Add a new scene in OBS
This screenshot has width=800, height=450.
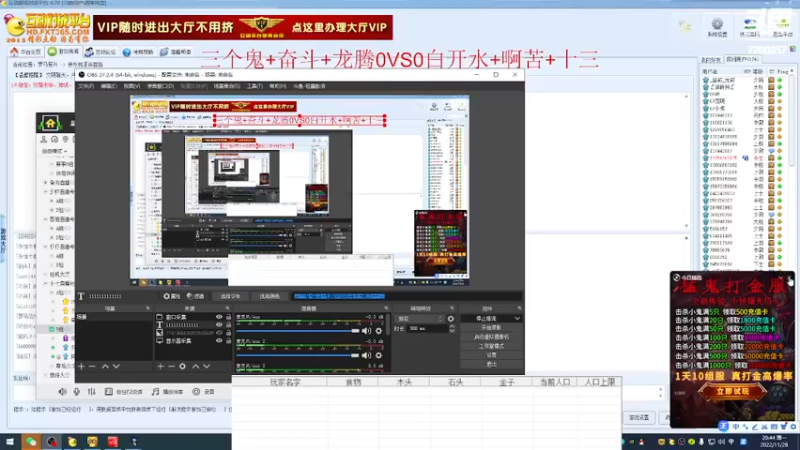pos(81,366)
